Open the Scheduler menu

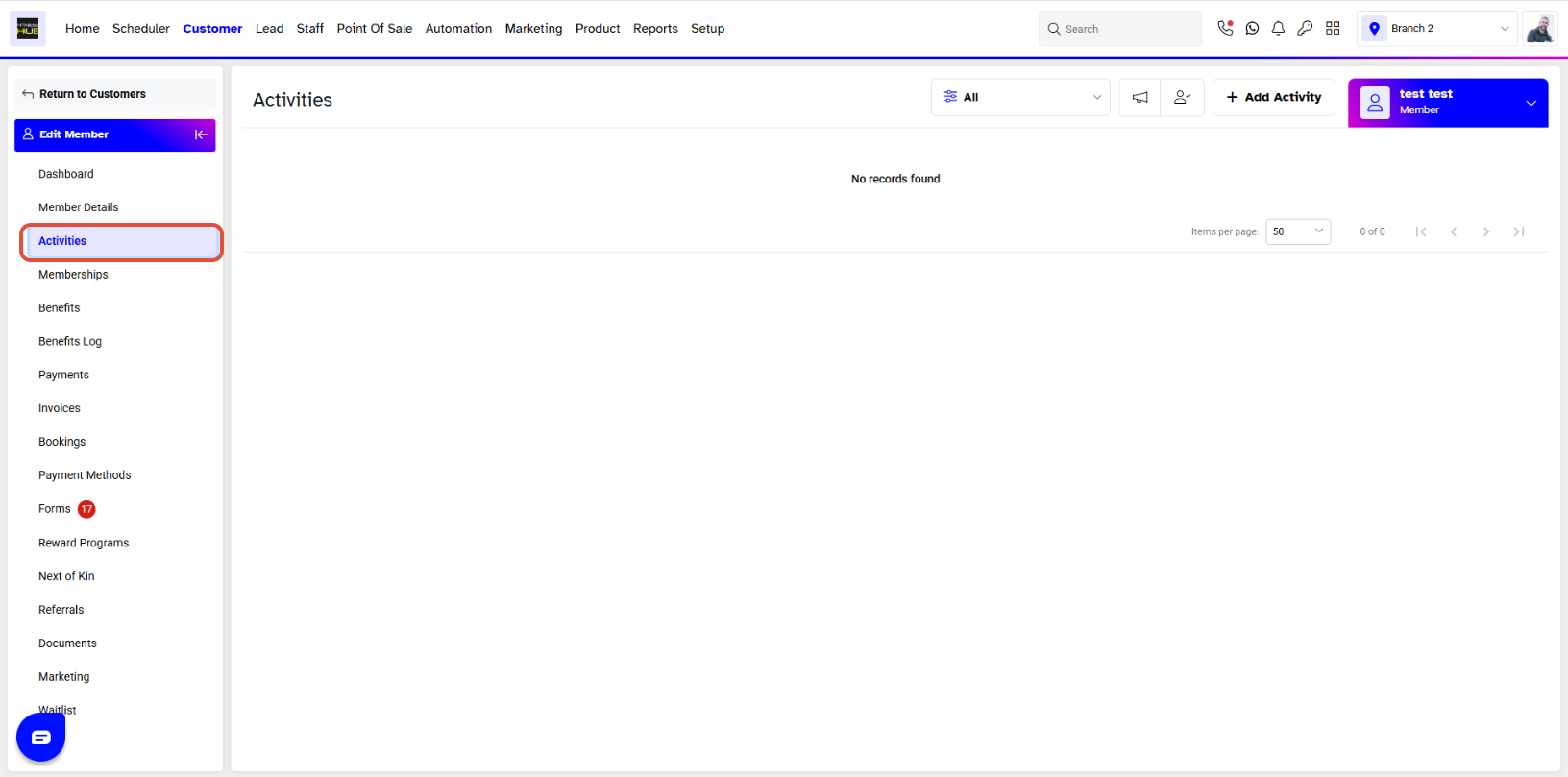coord(141,29)
